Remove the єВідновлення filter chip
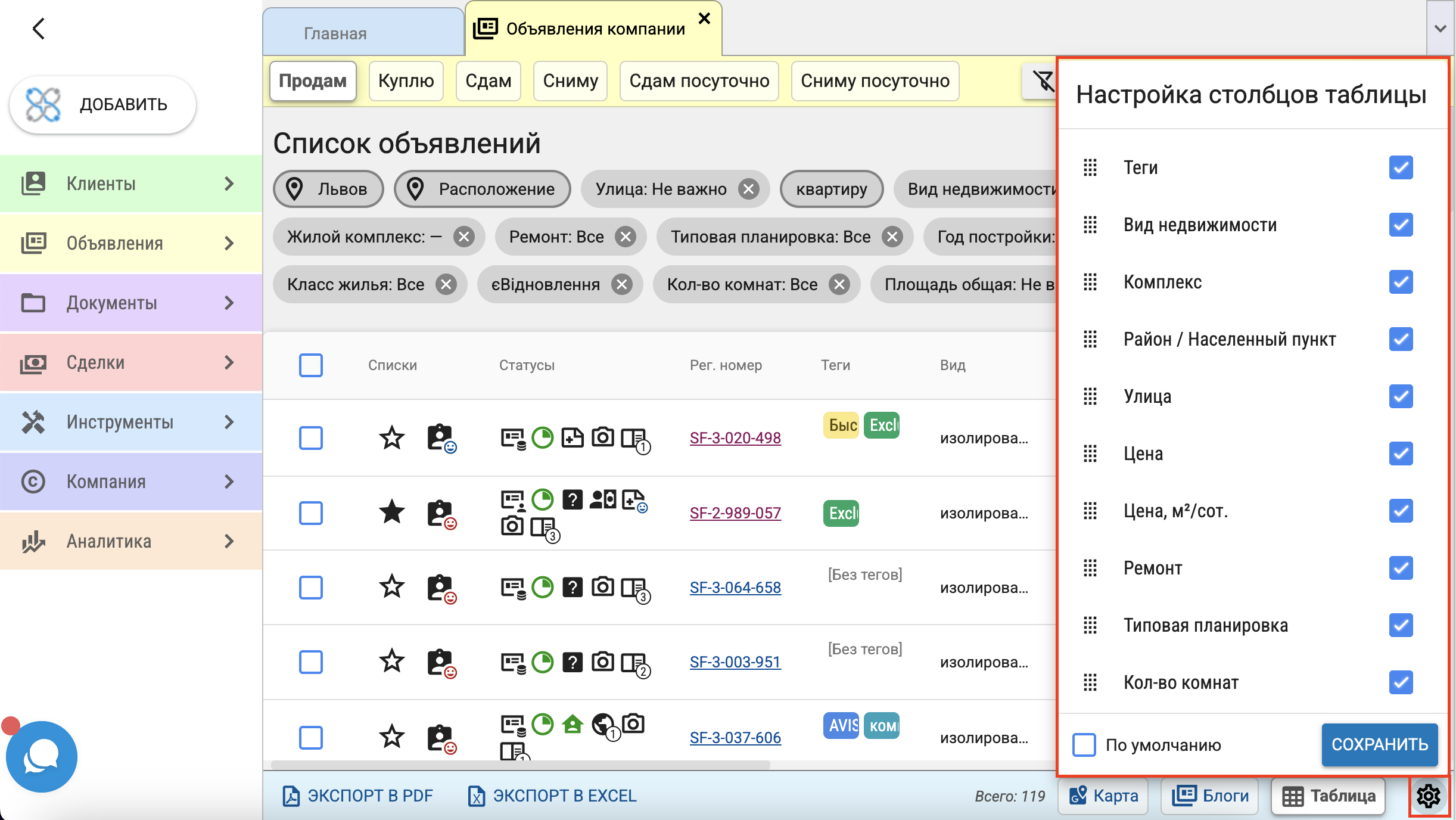Viewport: 1456px width, 820px height. (x=622, y=284)
